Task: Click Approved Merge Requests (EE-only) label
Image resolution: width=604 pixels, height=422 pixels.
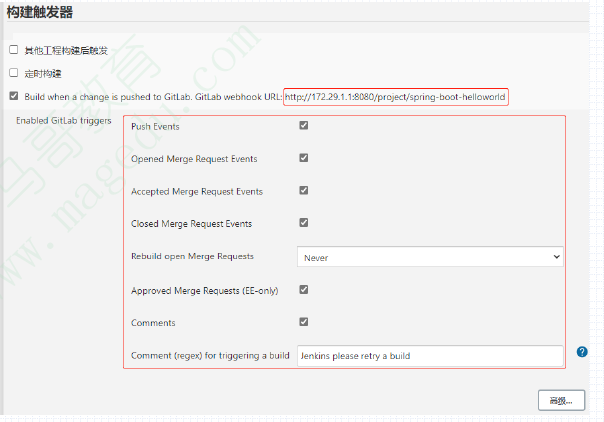Action: (205, 291)
